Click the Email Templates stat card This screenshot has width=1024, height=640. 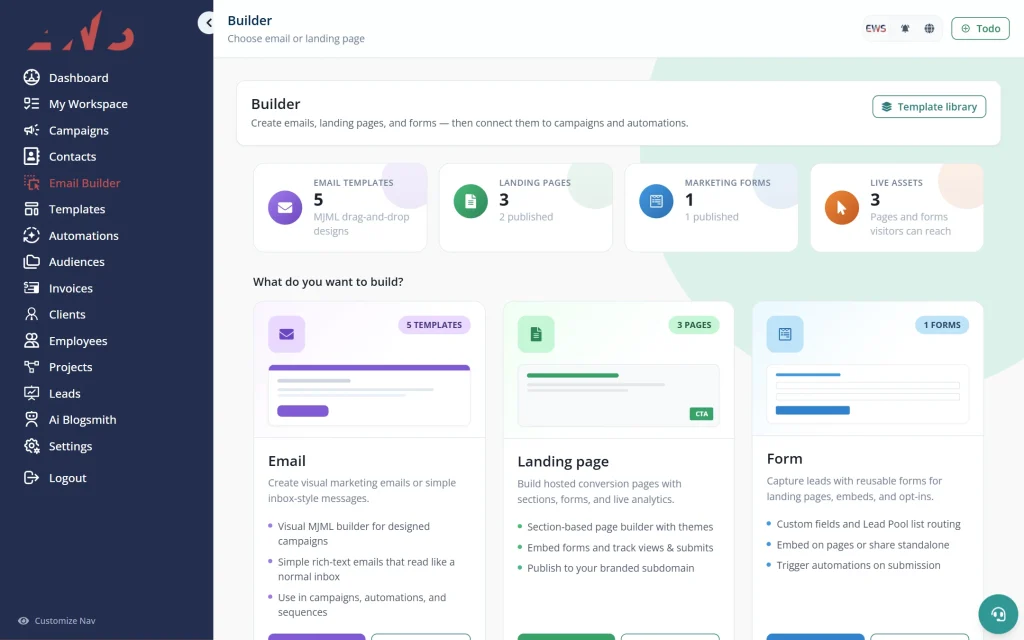pos(340,208)
